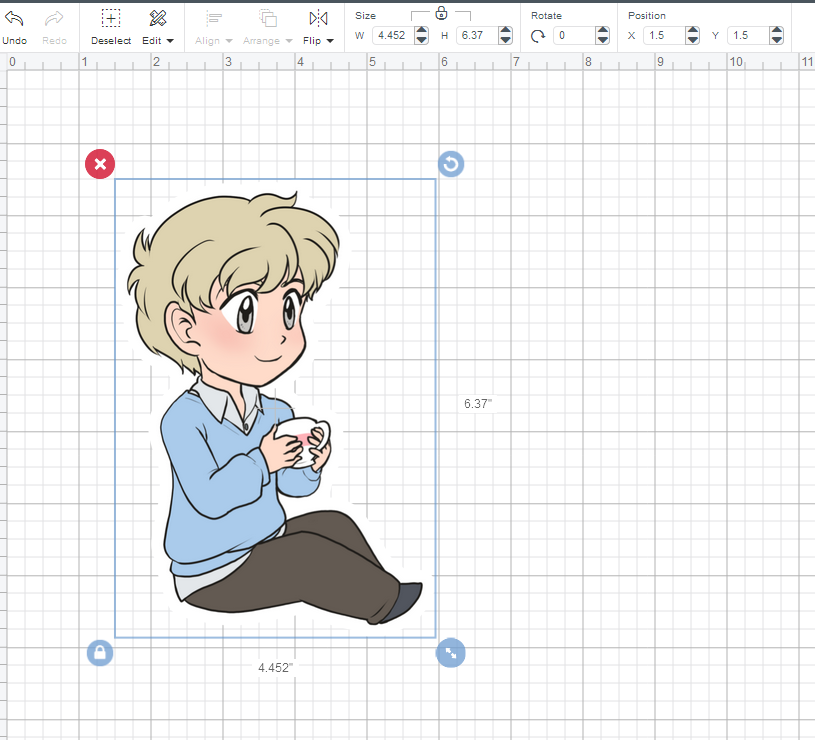Decrease width with down stepper arrow
Screen dimensions: 815x740
(422, 40)
